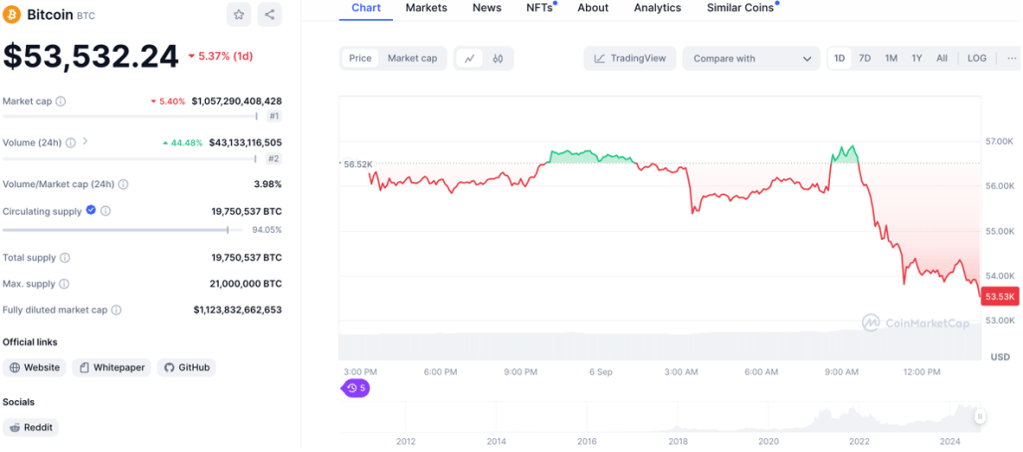The width and height of the screenshot is (1023, 452).
Task: Click the Market cap info icon
Action: (61, 101)
